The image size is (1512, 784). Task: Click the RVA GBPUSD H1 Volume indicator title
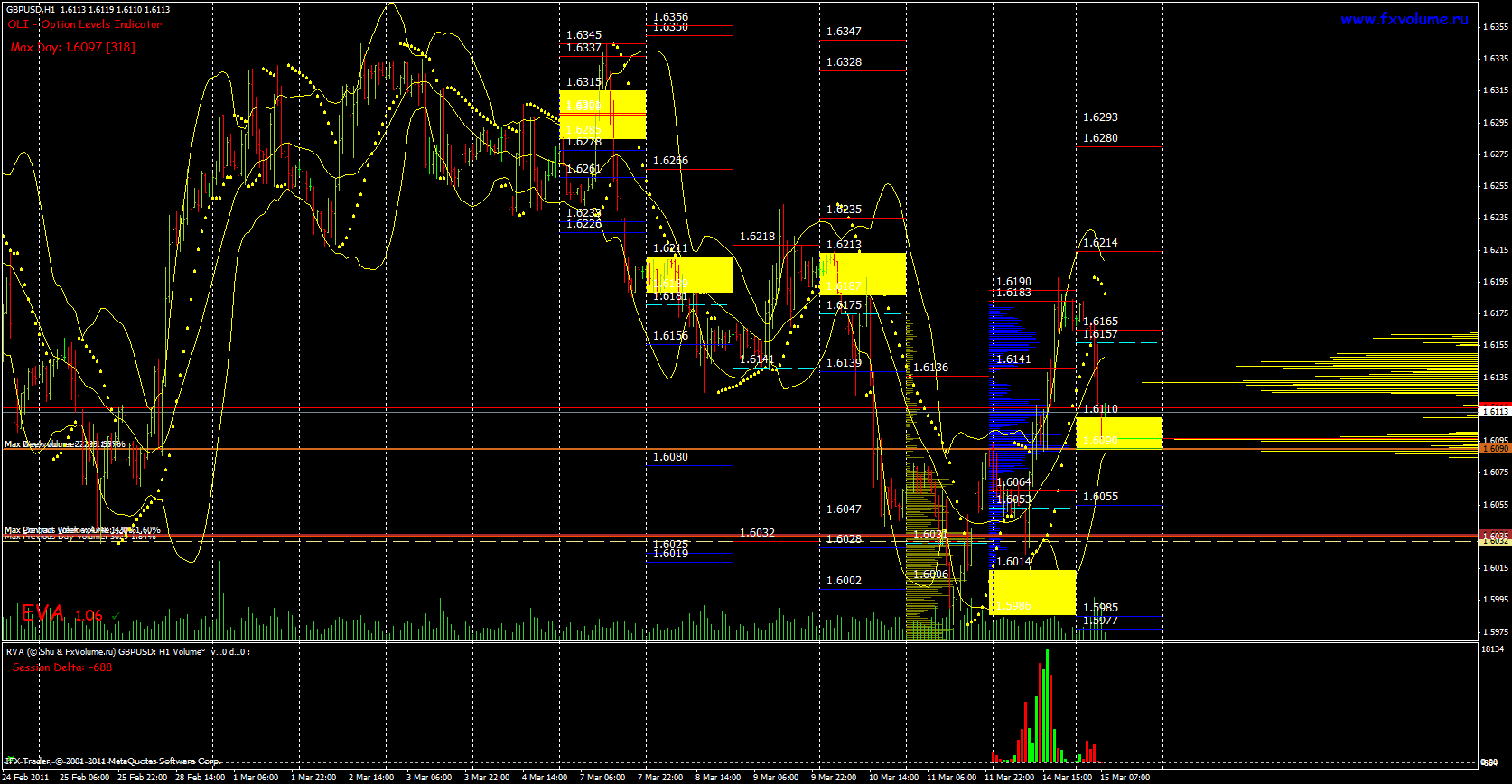click(127, 651)
